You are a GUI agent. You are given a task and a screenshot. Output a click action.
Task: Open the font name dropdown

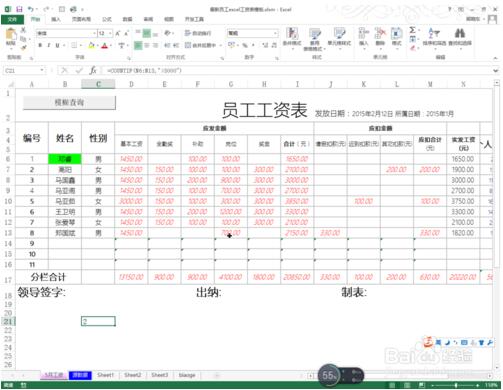click(x=94, y=33)
